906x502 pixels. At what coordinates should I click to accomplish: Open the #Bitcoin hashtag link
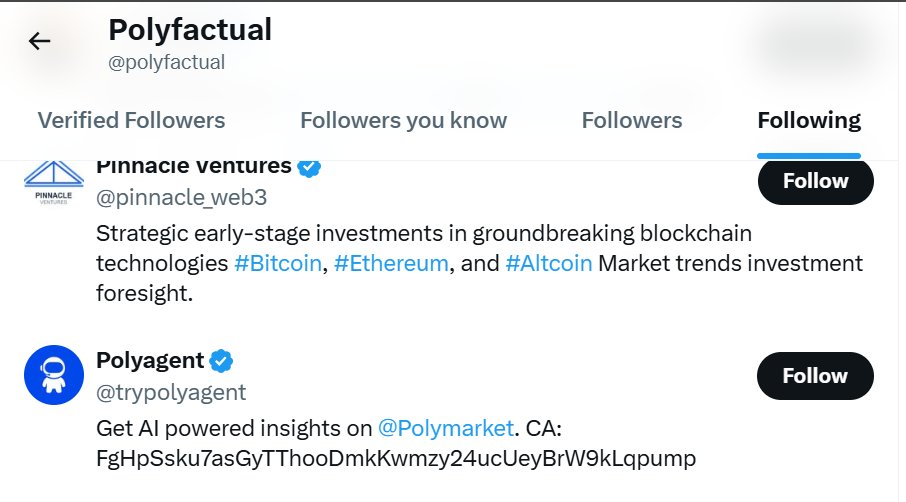(278, 263)
